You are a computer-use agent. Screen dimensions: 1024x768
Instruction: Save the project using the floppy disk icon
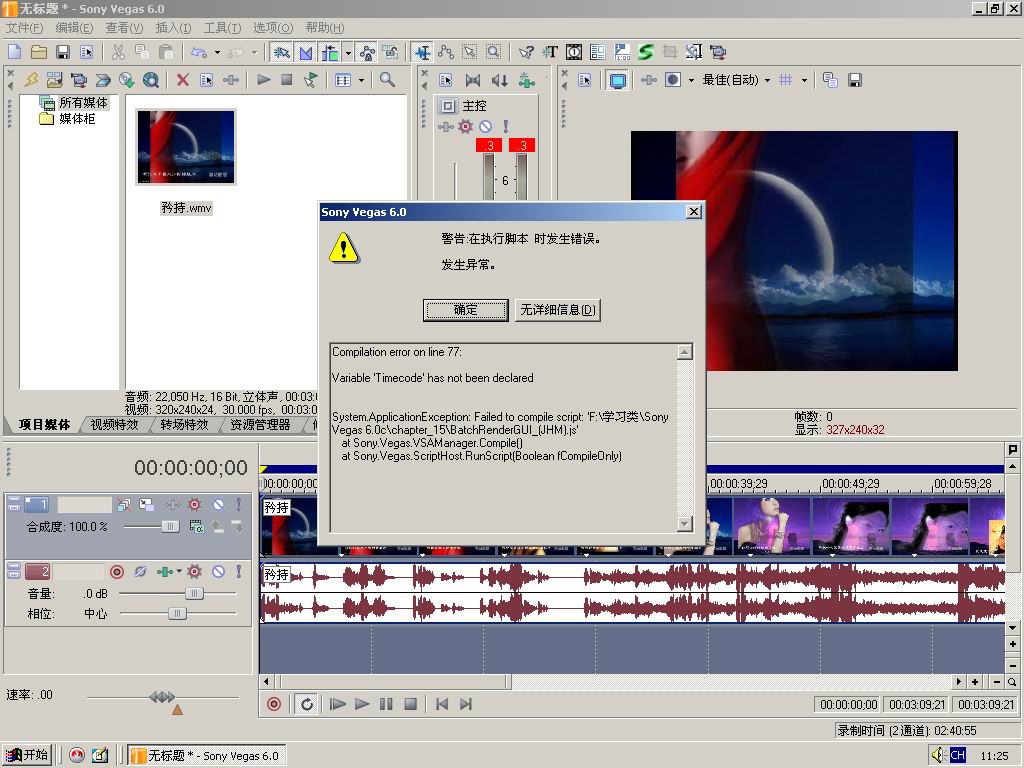point(63,52)
